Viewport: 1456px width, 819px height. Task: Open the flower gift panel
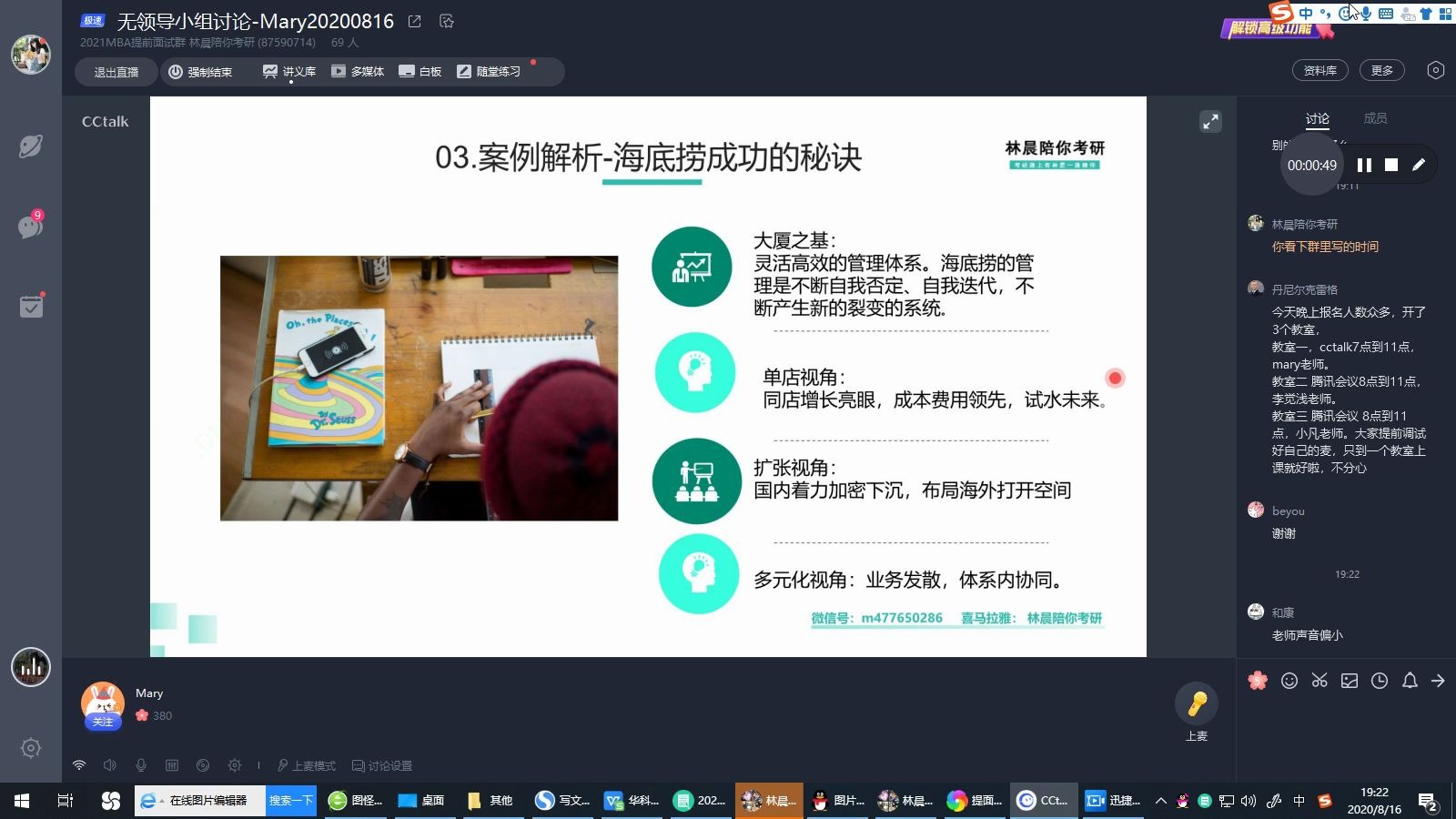coord(1258,680)
